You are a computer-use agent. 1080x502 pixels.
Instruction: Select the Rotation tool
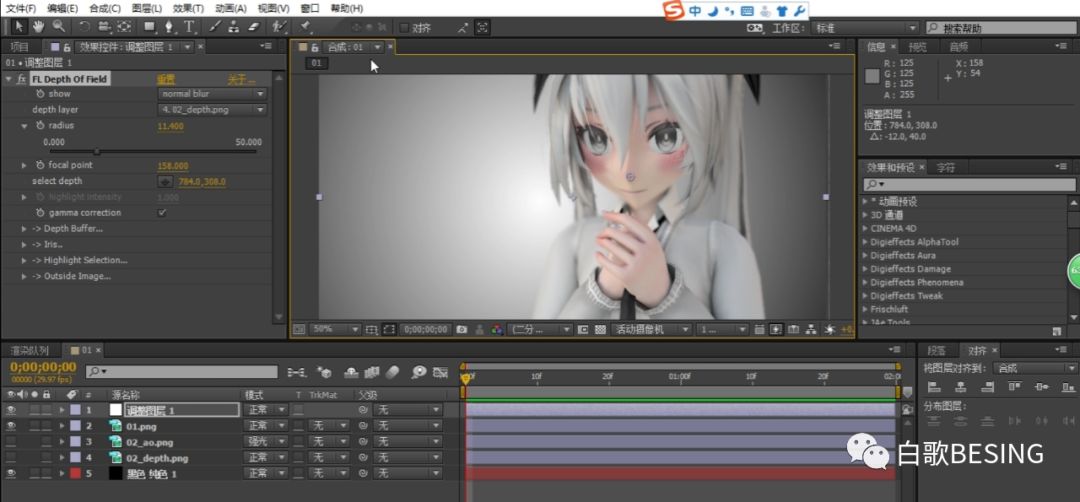tap(84, 27)
